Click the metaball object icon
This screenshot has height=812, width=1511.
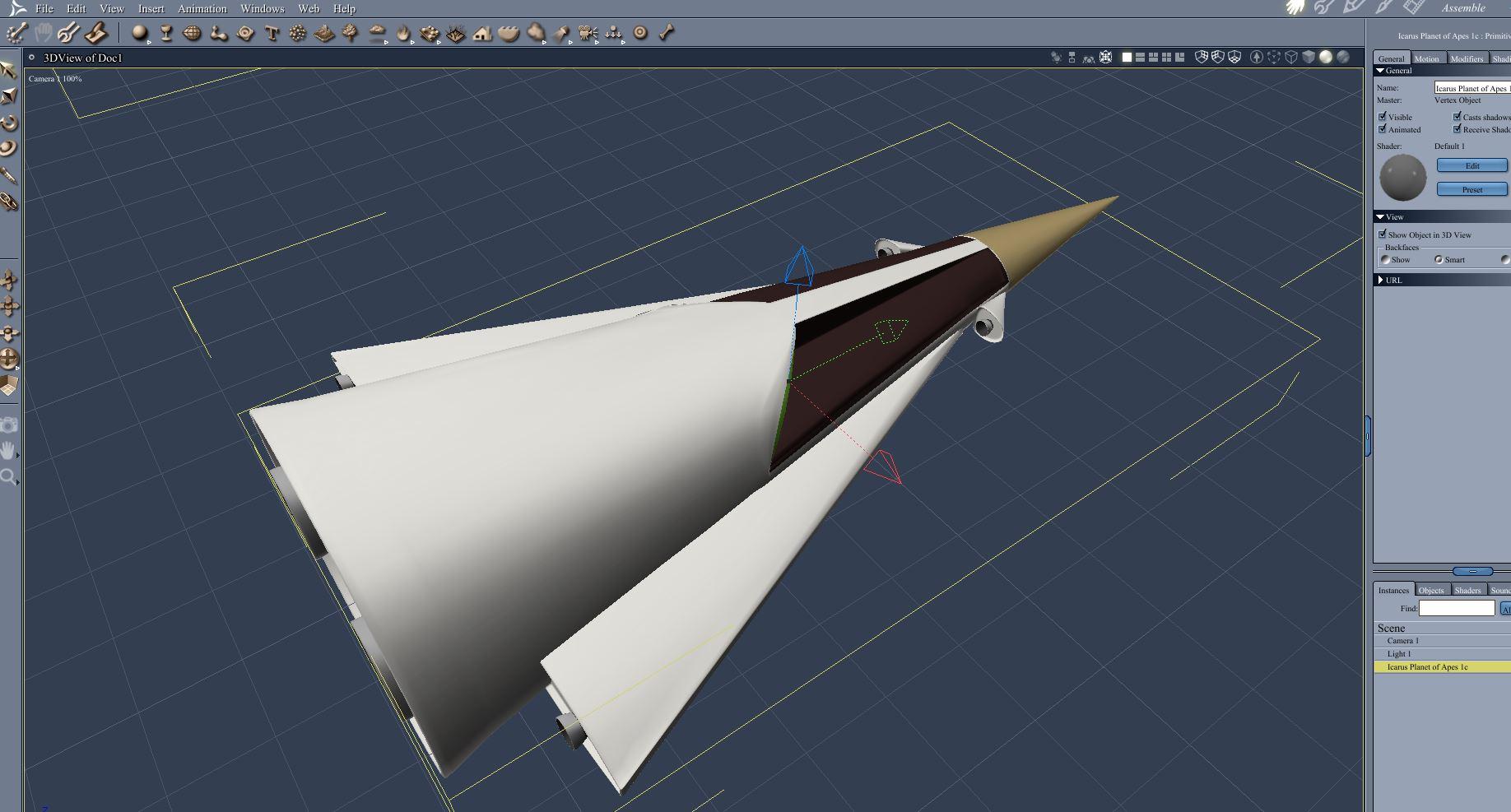pyautogui.click(x=219, y=33)
